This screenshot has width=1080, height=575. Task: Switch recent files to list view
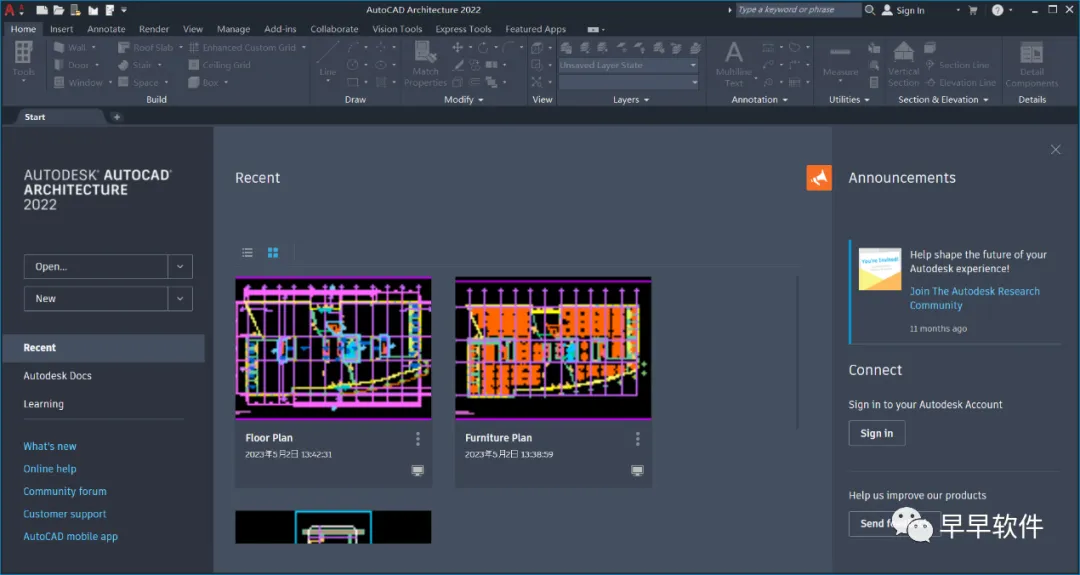click(247, 253)
